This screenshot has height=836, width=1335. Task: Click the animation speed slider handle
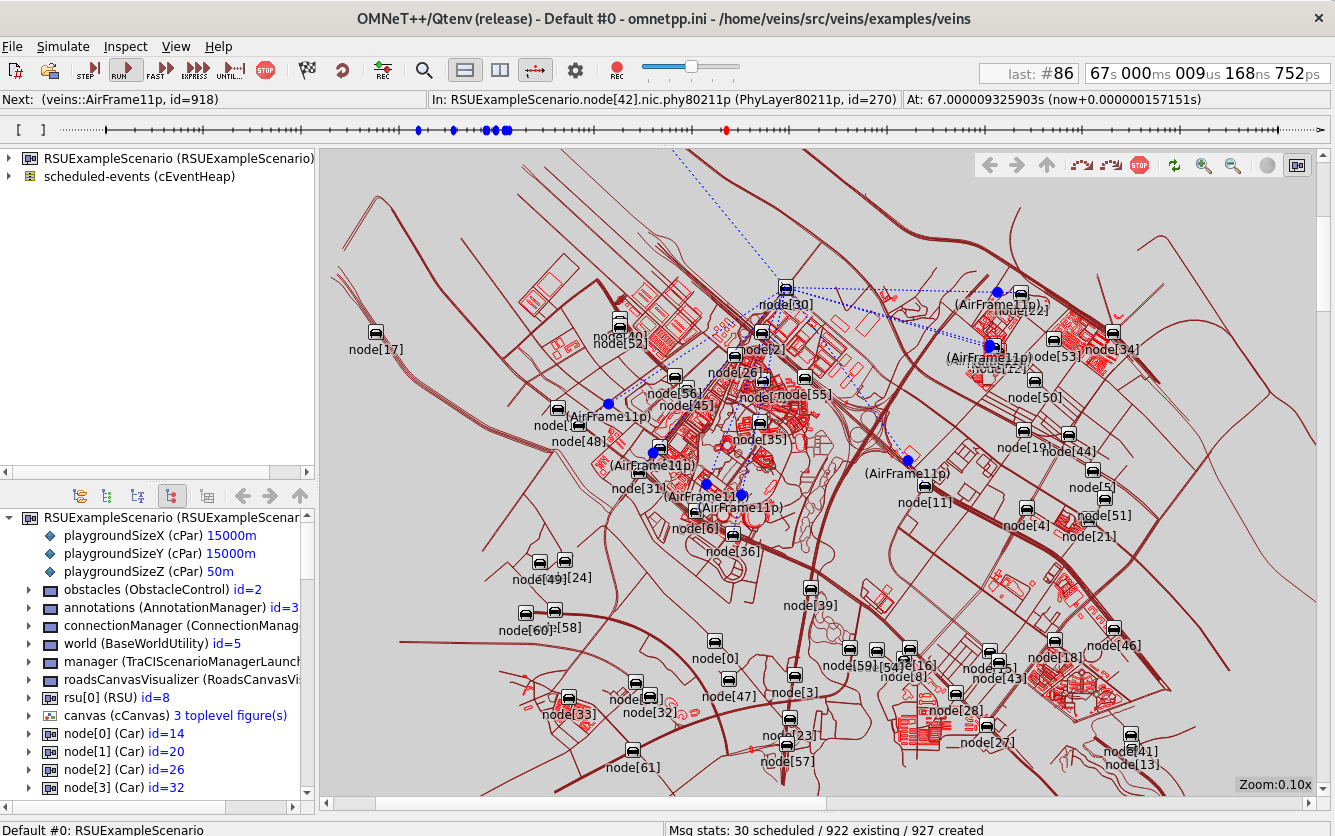point(690,67)
